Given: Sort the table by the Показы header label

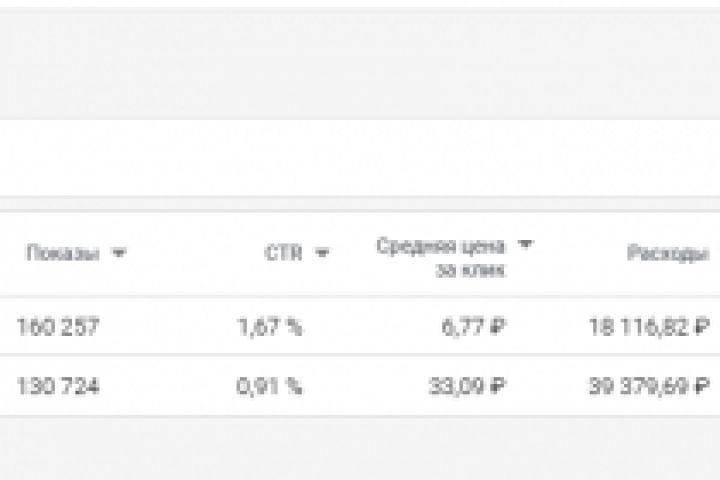Looking at the screenshot, I should [x=62, y=254].
